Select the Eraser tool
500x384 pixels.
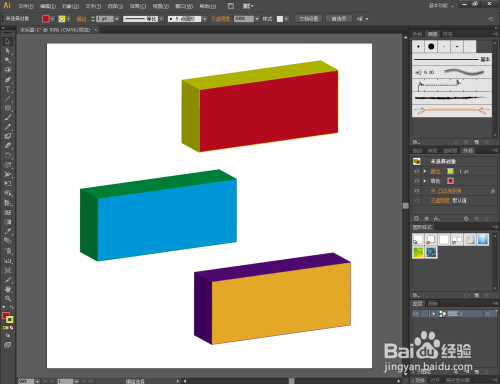coord(8,145)
